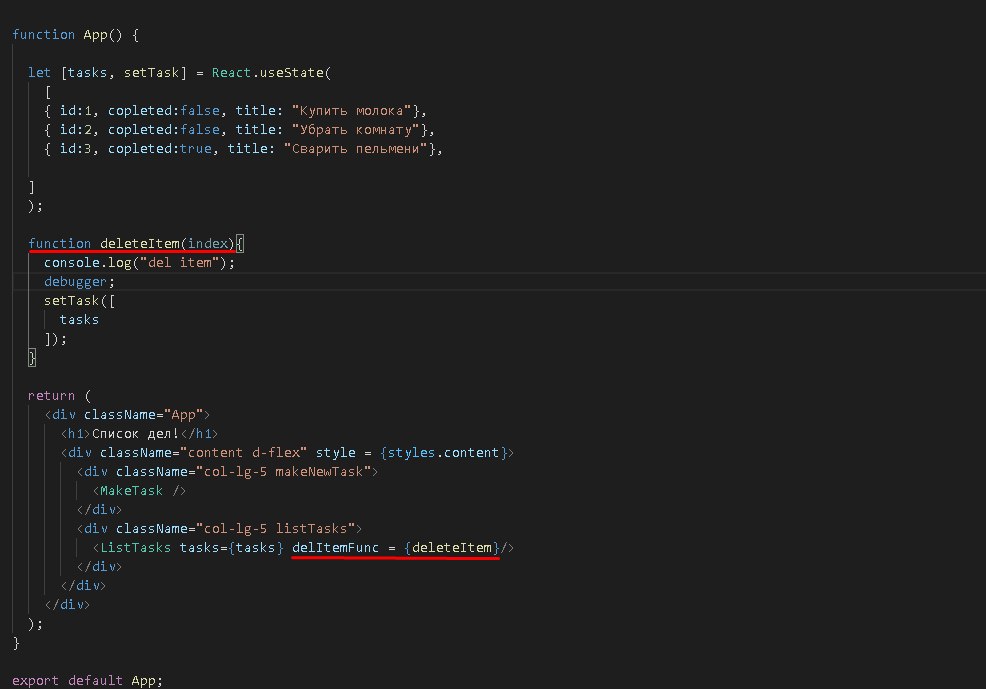Click the 'delItemFunc' prop name
Image resolution: width=986 pixels, height=689 pixels.
pyautogui.click(x=335, y=548)
